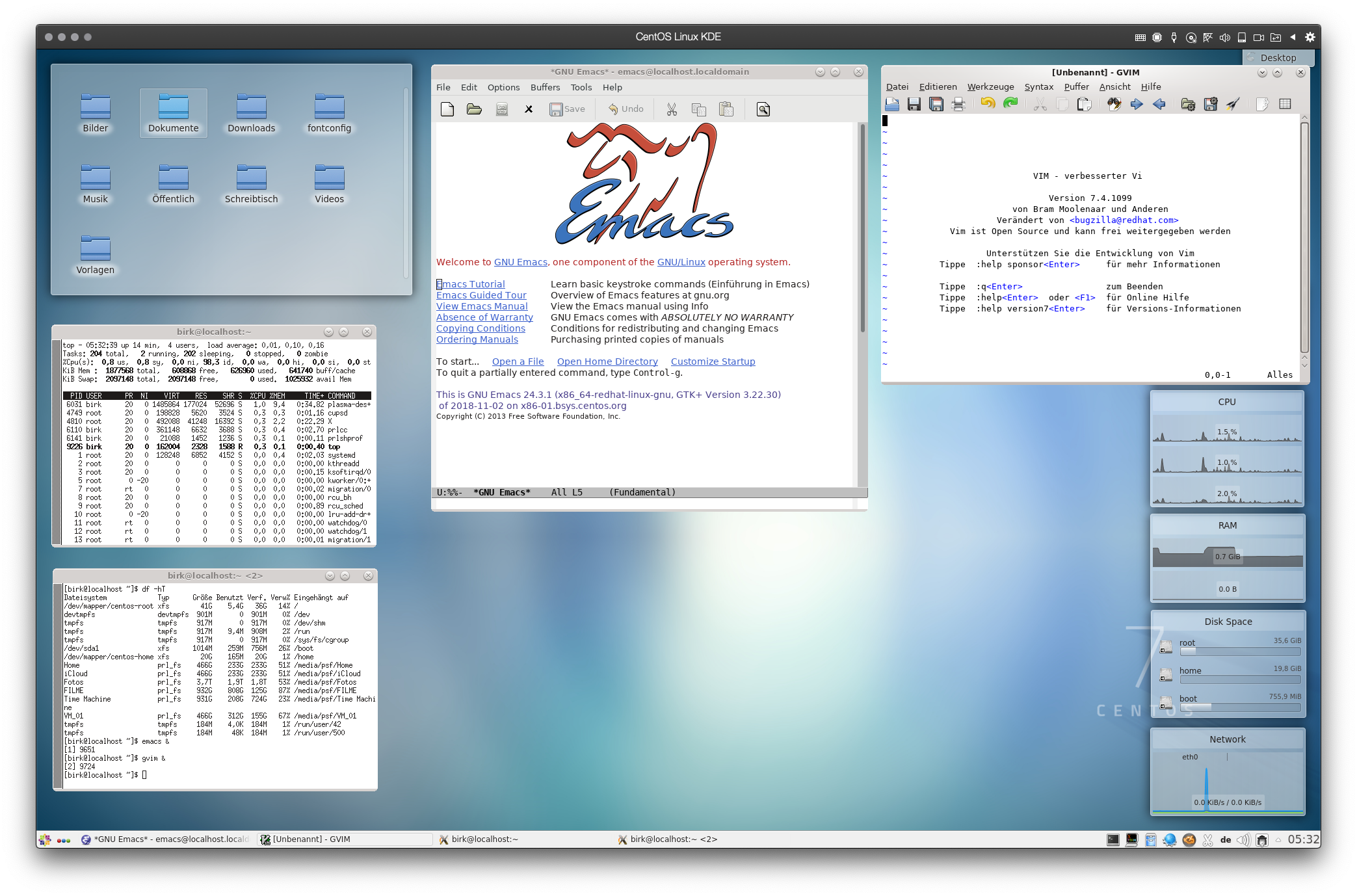Click the Klipper scissors icon in system tray

click(1207, 839)
